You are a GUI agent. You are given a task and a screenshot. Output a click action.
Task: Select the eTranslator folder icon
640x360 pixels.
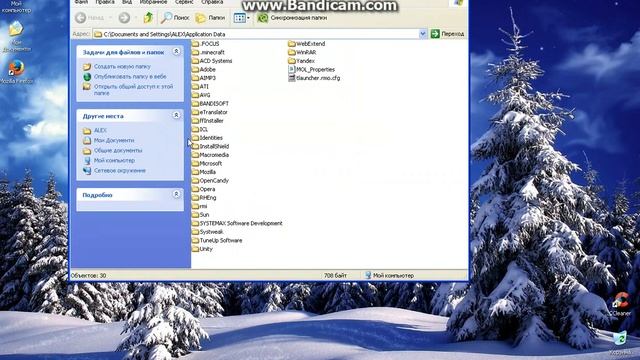[x=196, y=112]
